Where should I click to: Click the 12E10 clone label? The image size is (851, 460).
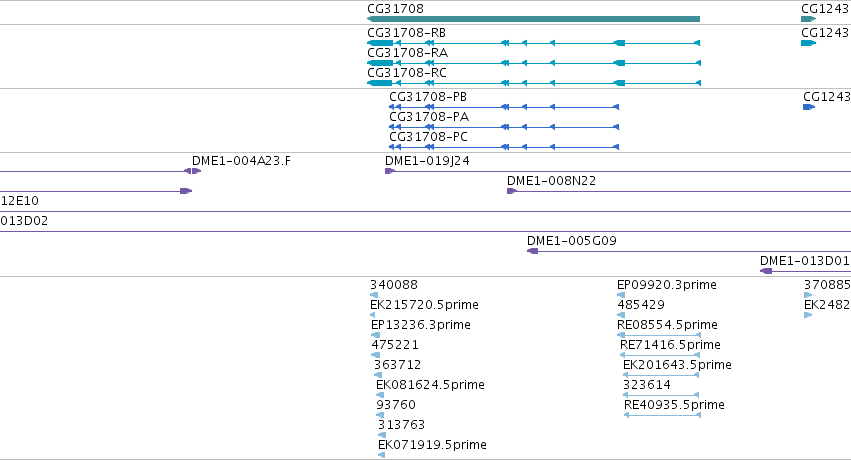20,201
